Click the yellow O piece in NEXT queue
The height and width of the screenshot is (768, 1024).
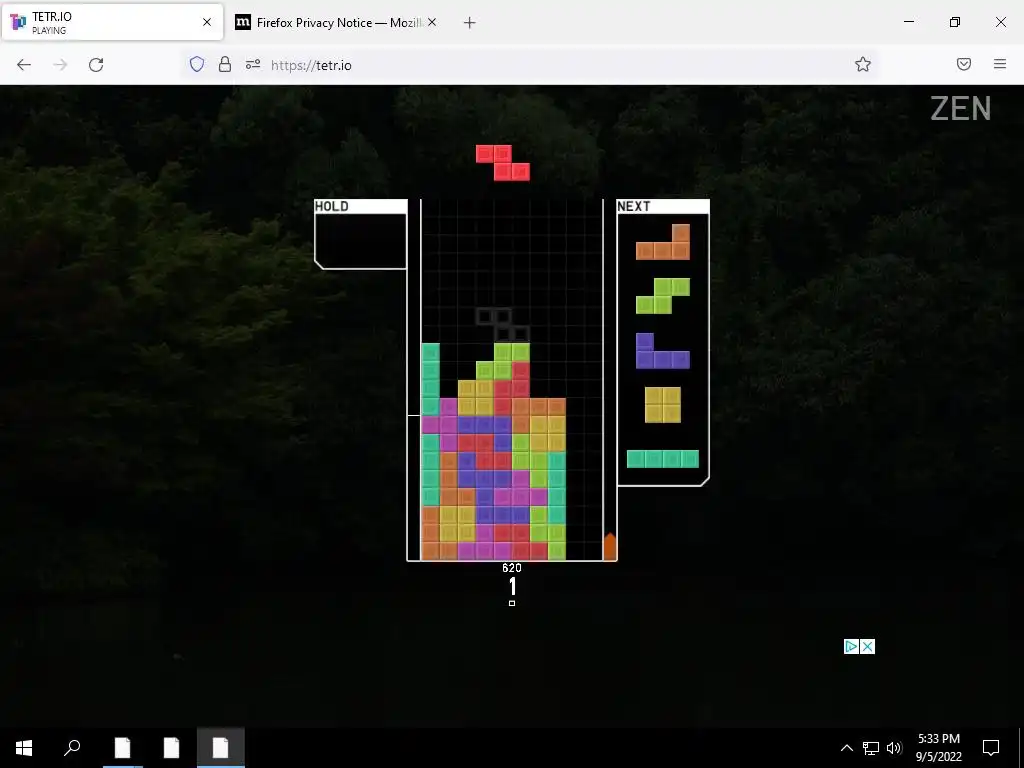click(x=663, y=405)
